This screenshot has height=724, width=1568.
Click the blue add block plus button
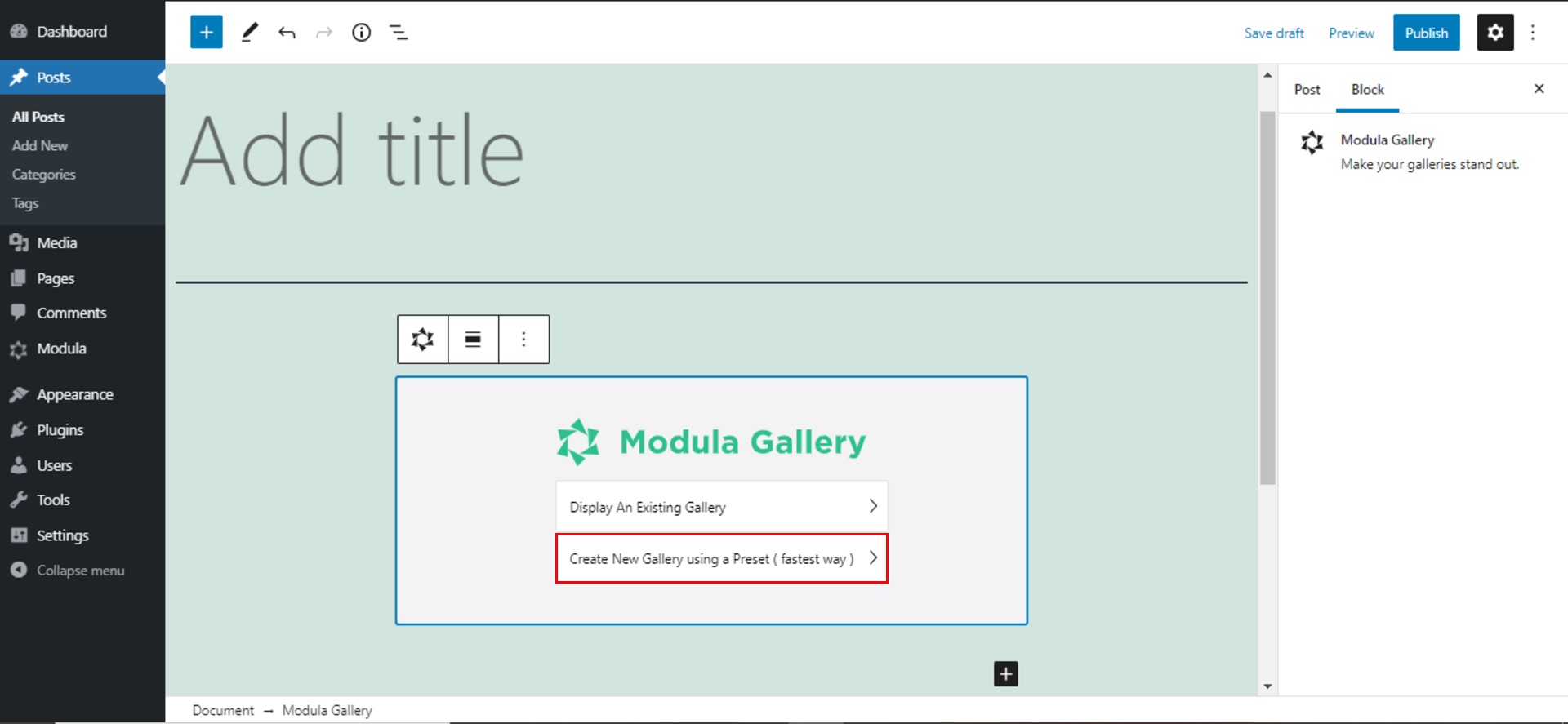(x=206, y=33)
